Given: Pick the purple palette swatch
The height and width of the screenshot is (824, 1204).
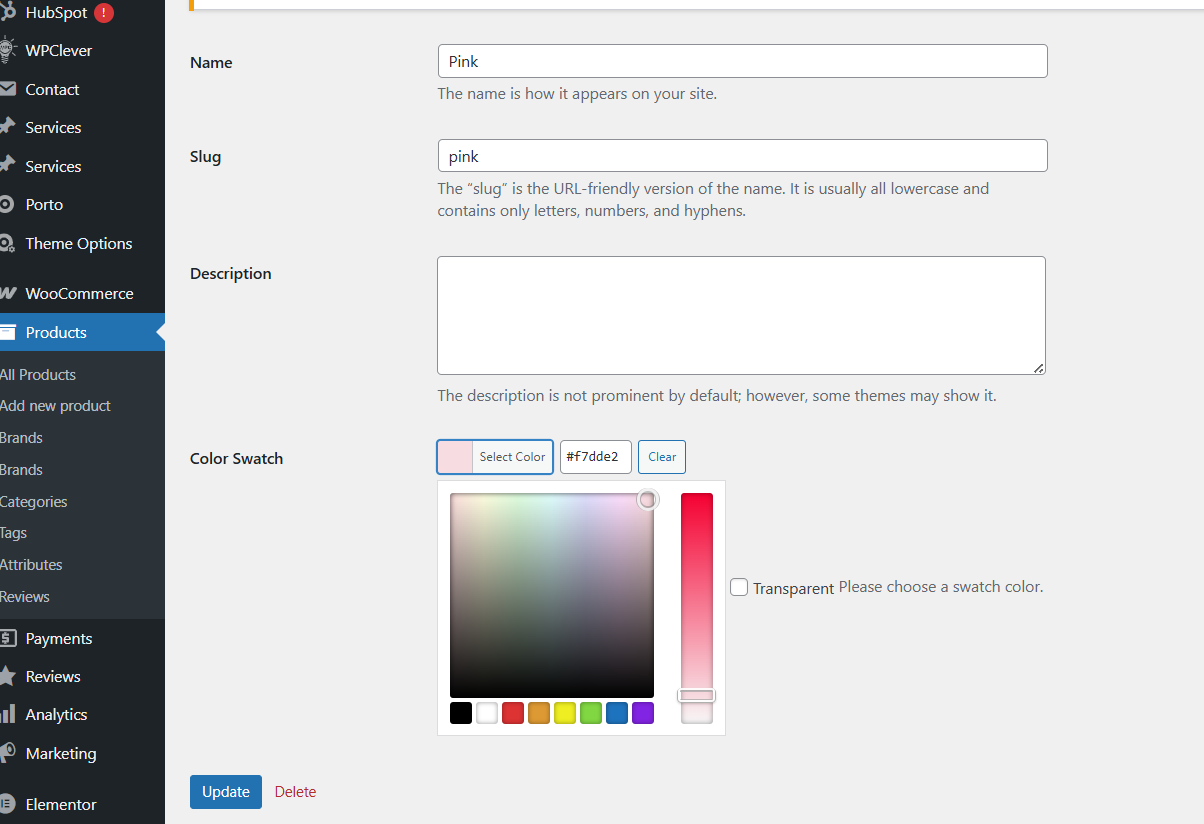Looking at the screenshot, I should pos(643,713).
